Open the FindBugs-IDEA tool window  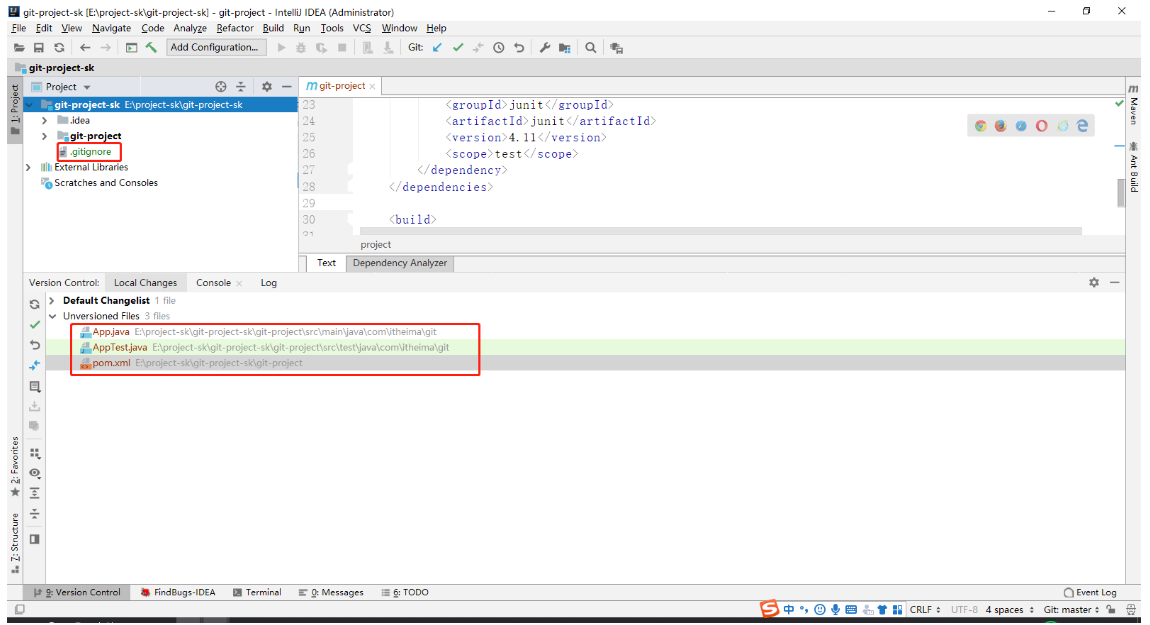click(177, 593)
